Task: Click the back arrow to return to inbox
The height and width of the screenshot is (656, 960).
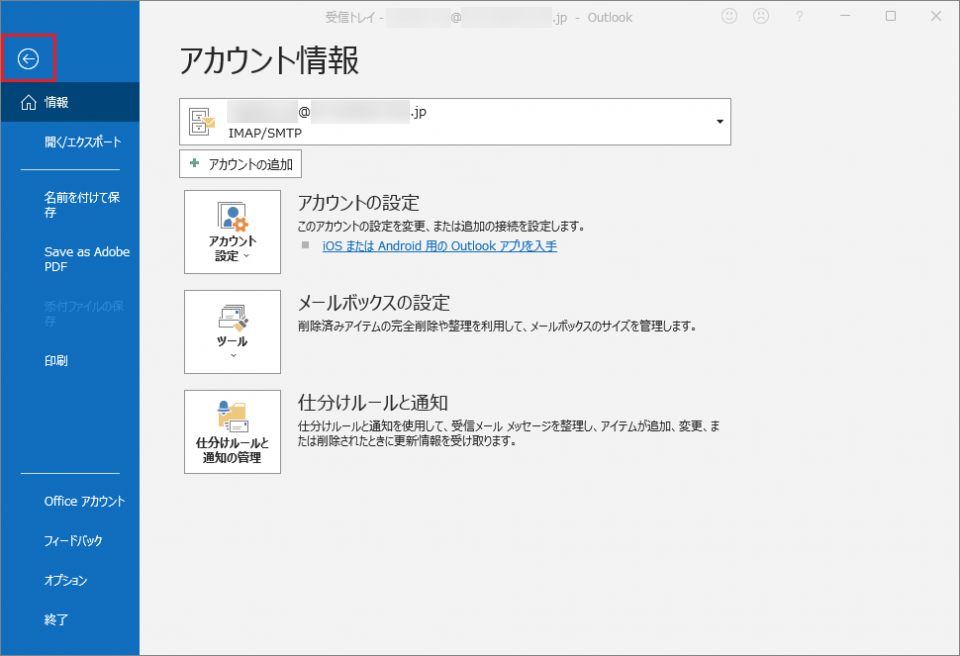Action: pos(28,59)
